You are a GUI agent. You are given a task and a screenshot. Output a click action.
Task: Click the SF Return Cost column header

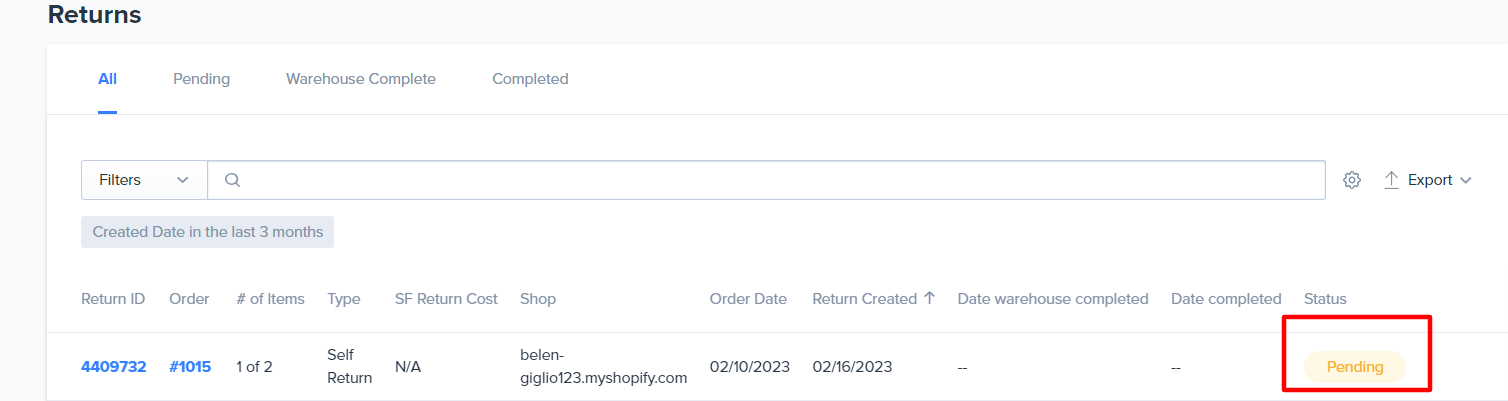446,299
